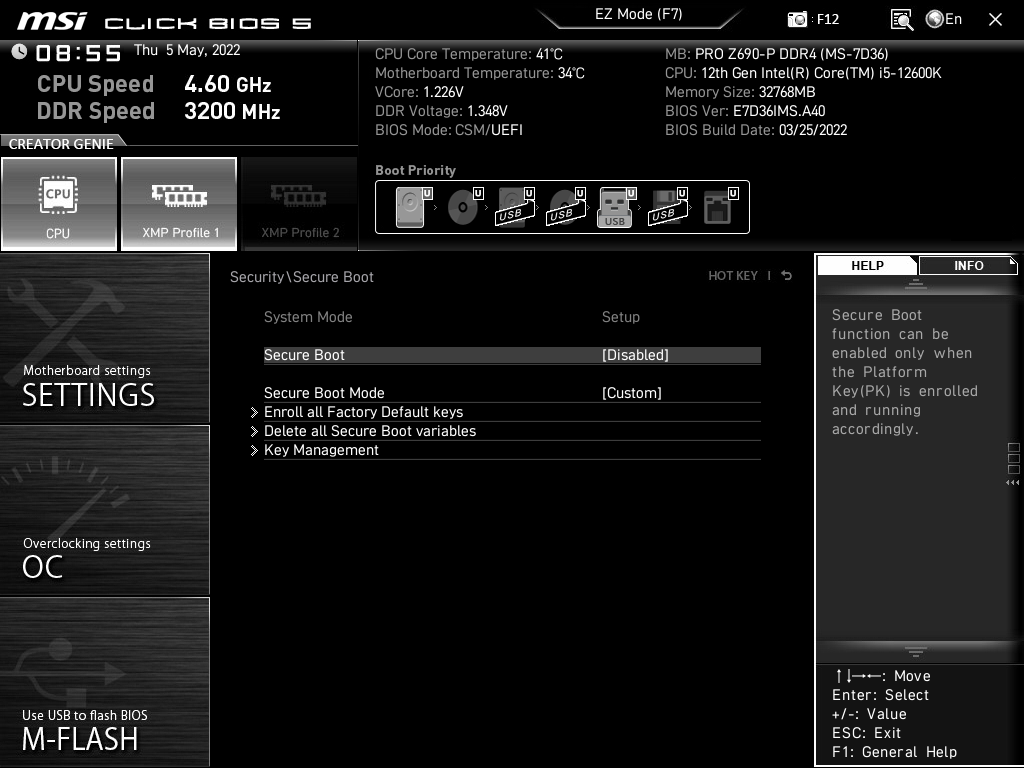This screenshot has width=1024, height=768.
Task: Click the back arrow next to HOT KEY
Action: (786, 276)
